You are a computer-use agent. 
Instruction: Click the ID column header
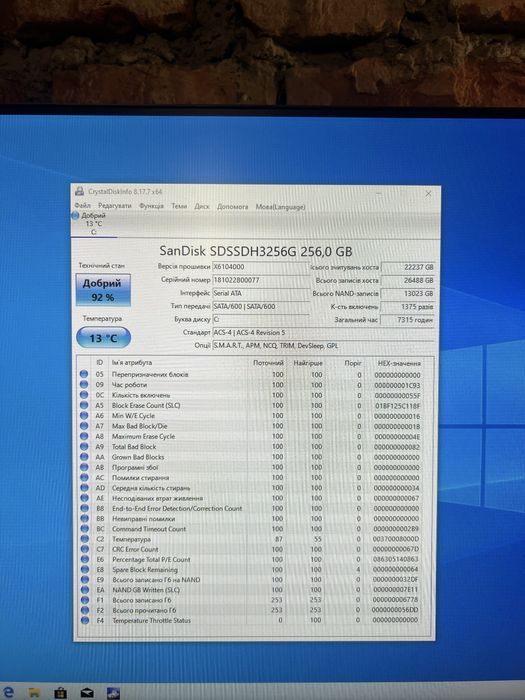tap(100, 362)
